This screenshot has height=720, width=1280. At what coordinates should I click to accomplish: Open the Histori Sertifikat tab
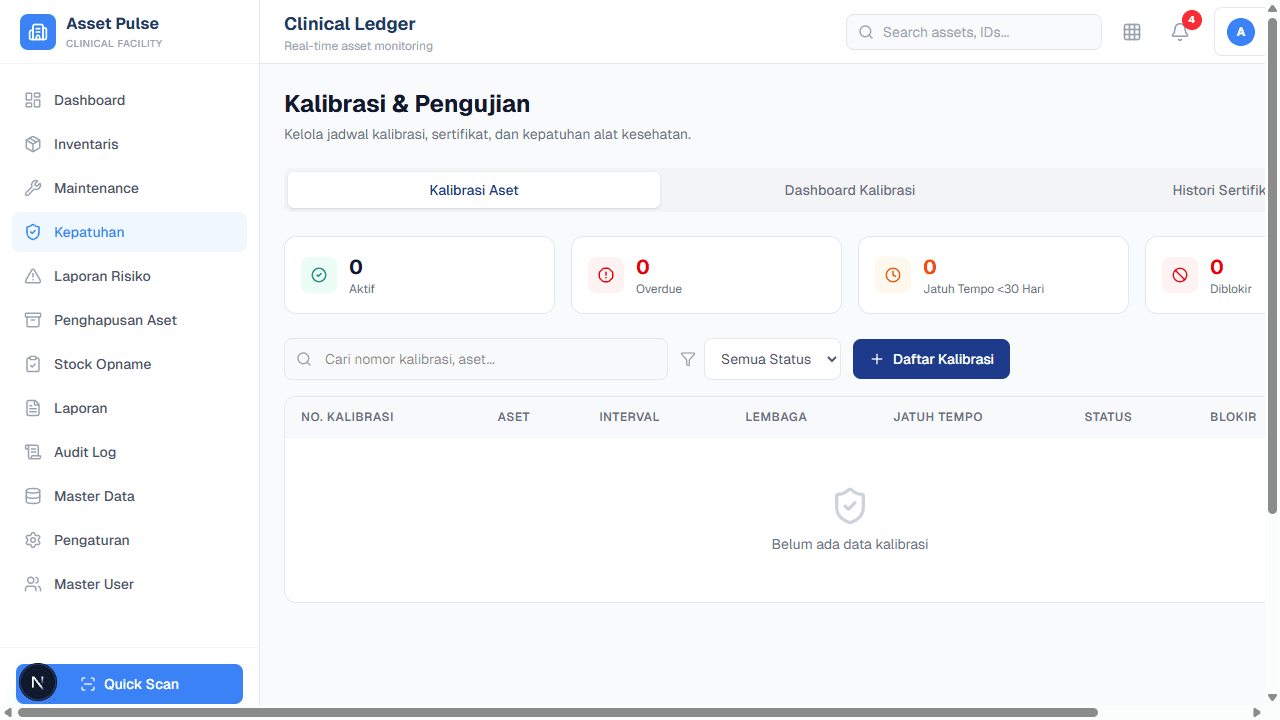click(x=1218, y=190)
